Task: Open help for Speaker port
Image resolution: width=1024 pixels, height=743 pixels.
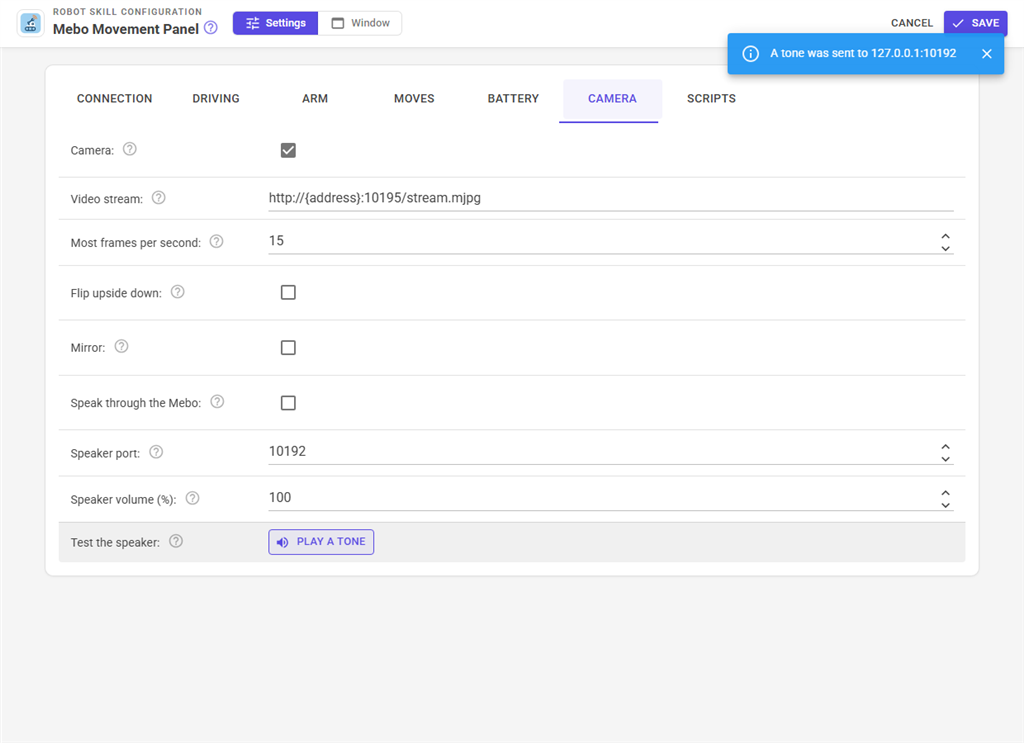Action: pos(156,452)
